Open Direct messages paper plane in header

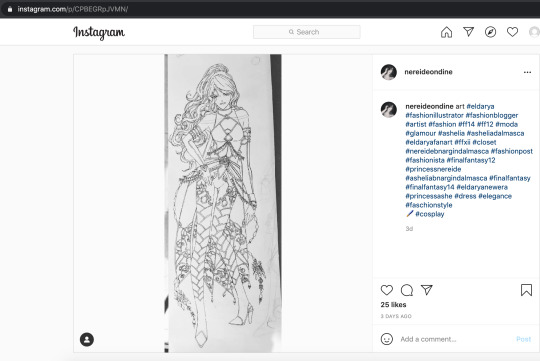[x=468, y=32]
